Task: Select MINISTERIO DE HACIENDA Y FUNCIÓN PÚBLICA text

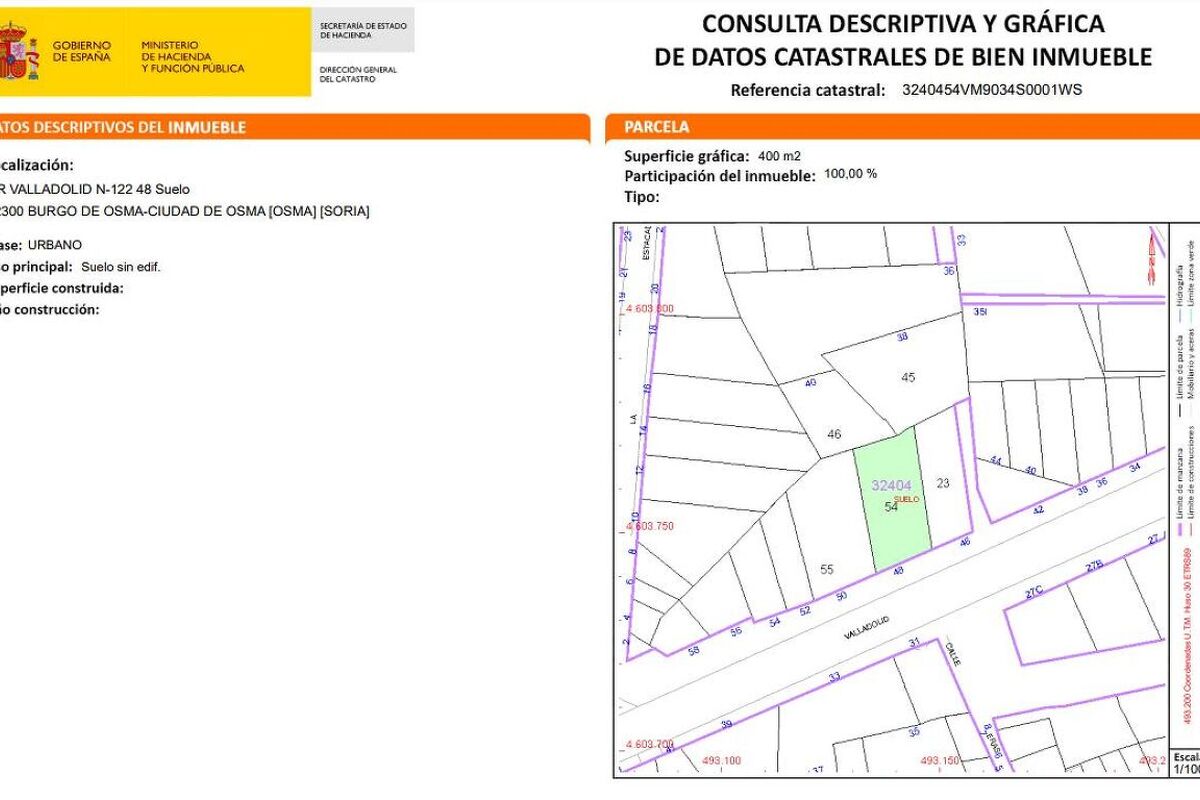Action: click(x=192, y=57)
